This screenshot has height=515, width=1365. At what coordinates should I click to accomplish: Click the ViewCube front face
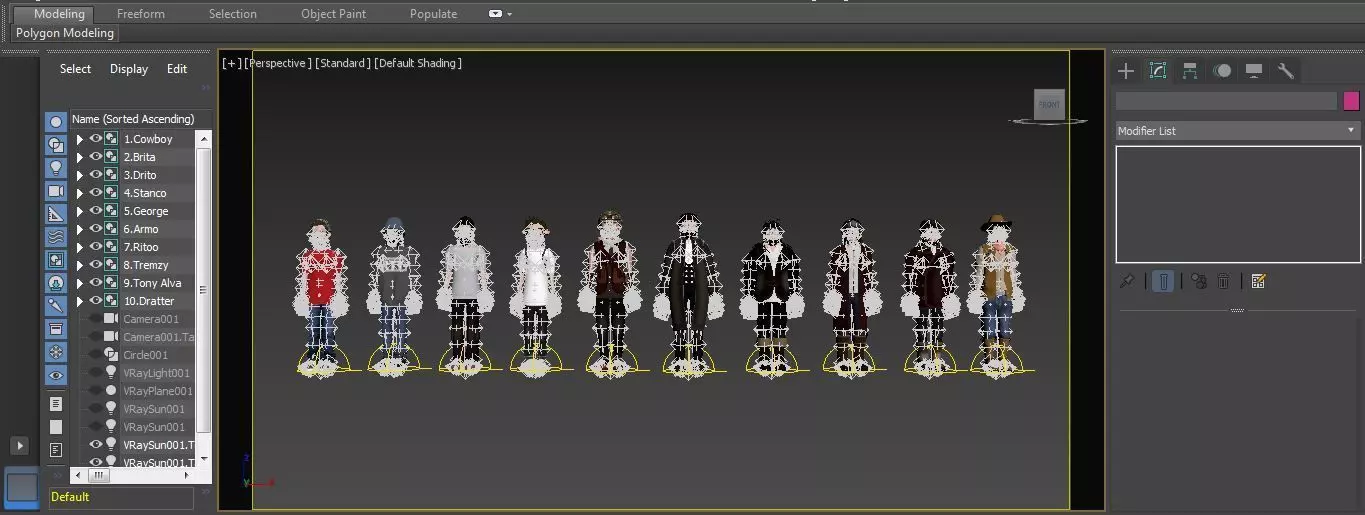(1049, 104)
